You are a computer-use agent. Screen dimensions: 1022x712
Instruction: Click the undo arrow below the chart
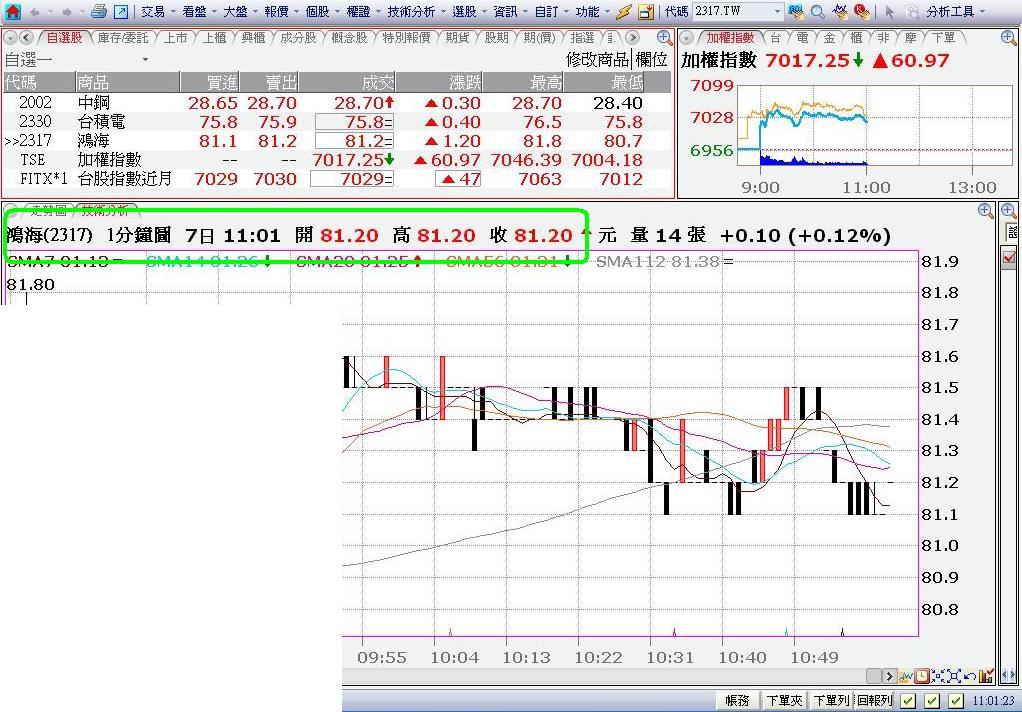(x=970, y=676)
